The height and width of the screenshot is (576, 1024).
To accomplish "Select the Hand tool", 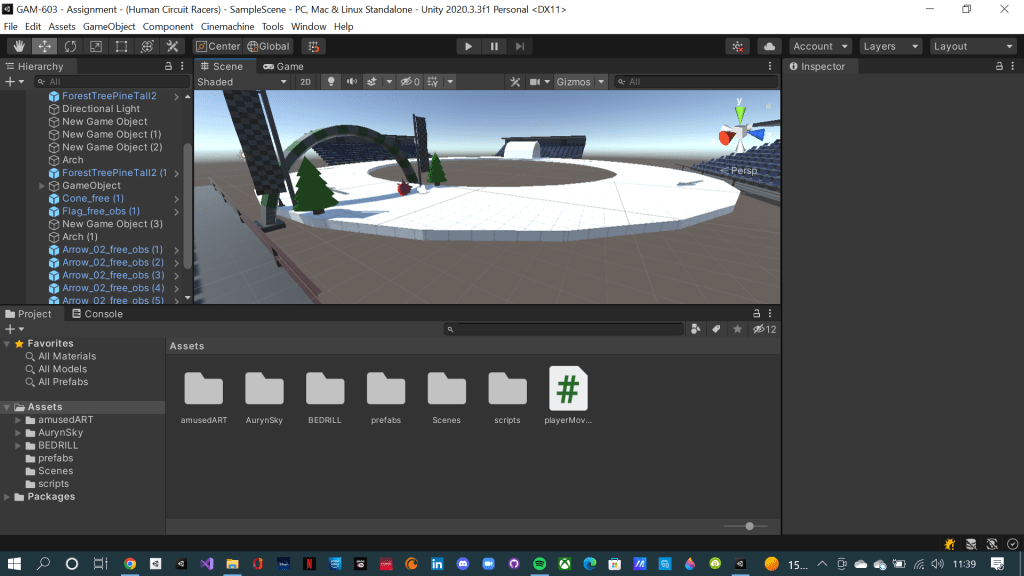I will click(20, 46).
